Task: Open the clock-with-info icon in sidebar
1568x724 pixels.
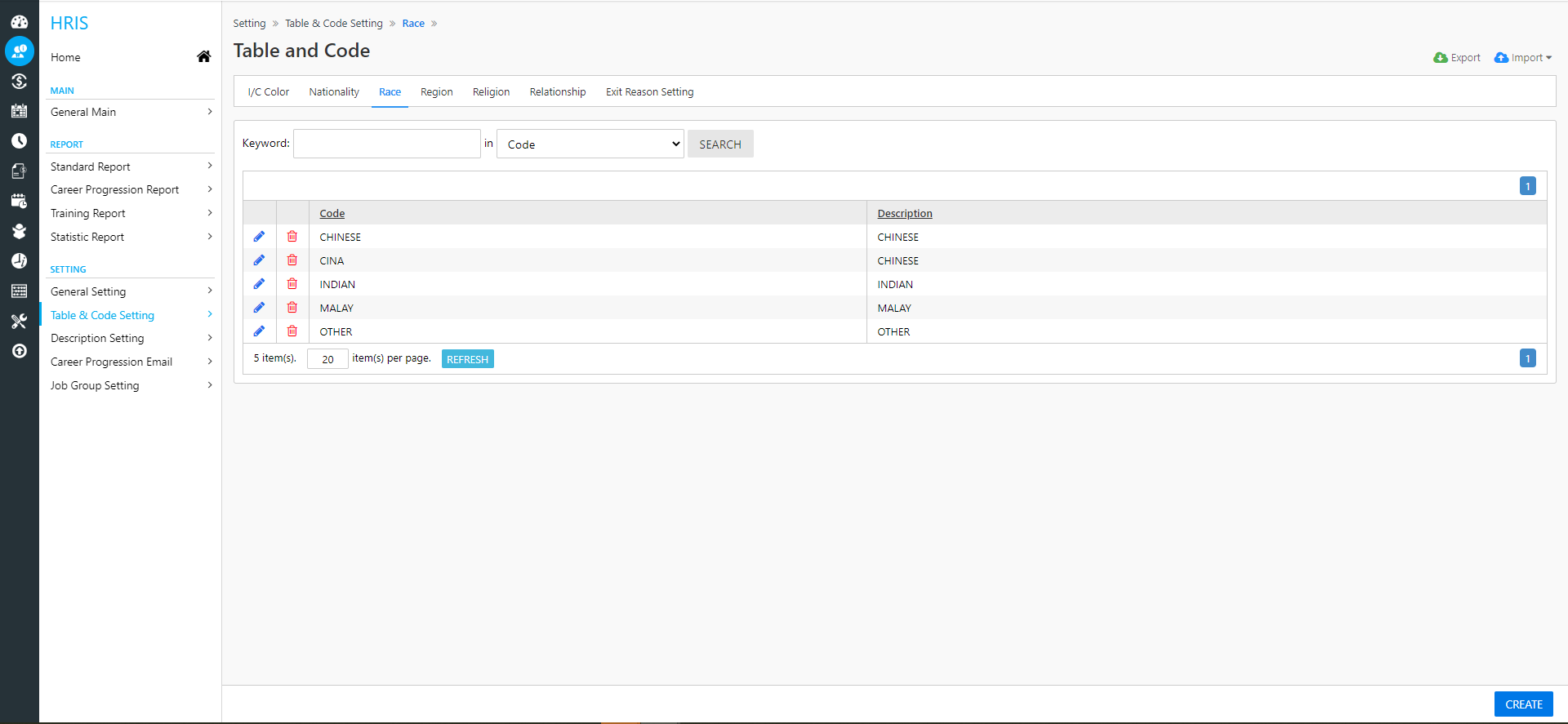Action: [x=20, y=260]
